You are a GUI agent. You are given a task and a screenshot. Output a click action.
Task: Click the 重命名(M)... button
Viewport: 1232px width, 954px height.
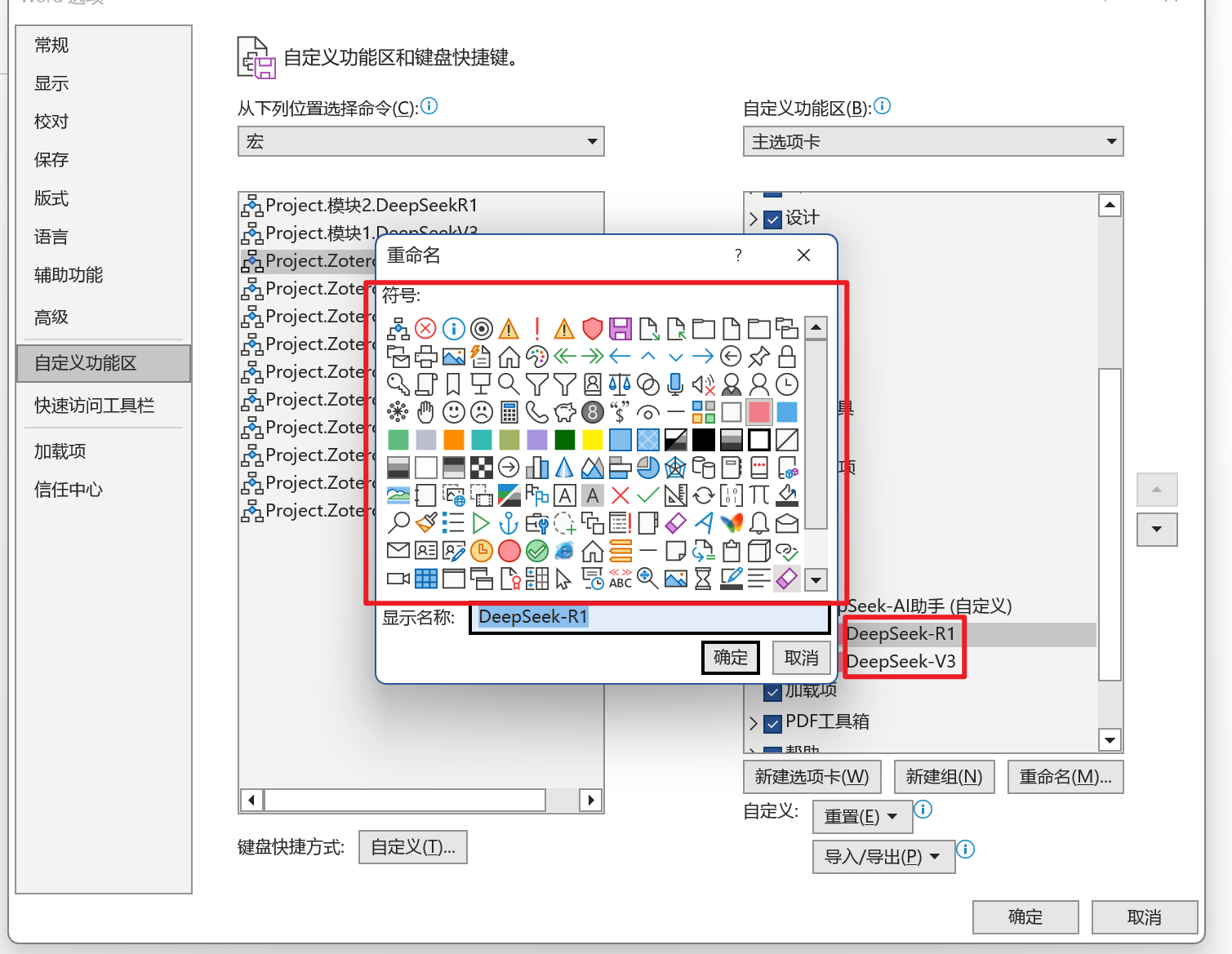pyautogui.click(x=1065, y=776)
